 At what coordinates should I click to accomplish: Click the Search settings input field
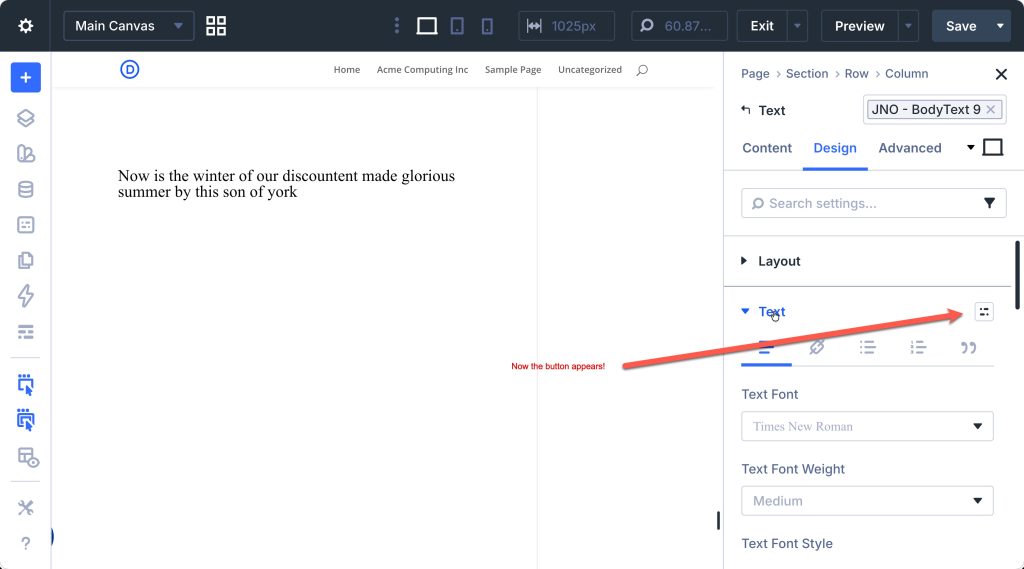click(860, 203)
